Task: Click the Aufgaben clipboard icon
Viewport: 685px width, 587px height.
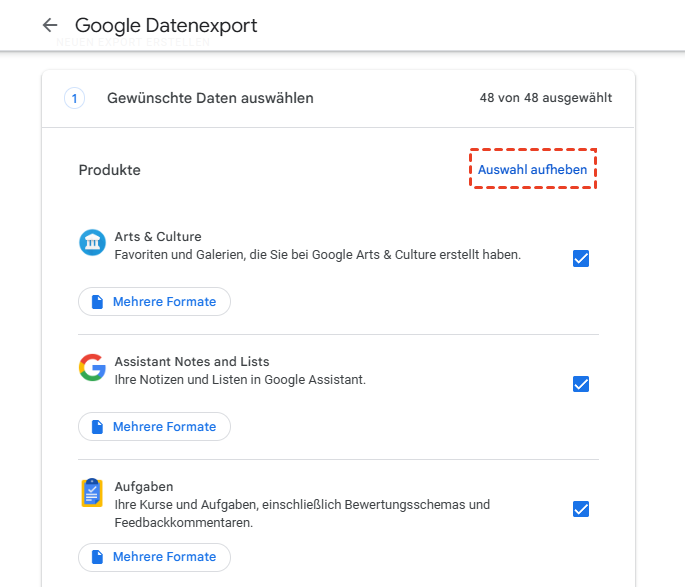Action: click(92, 493)
